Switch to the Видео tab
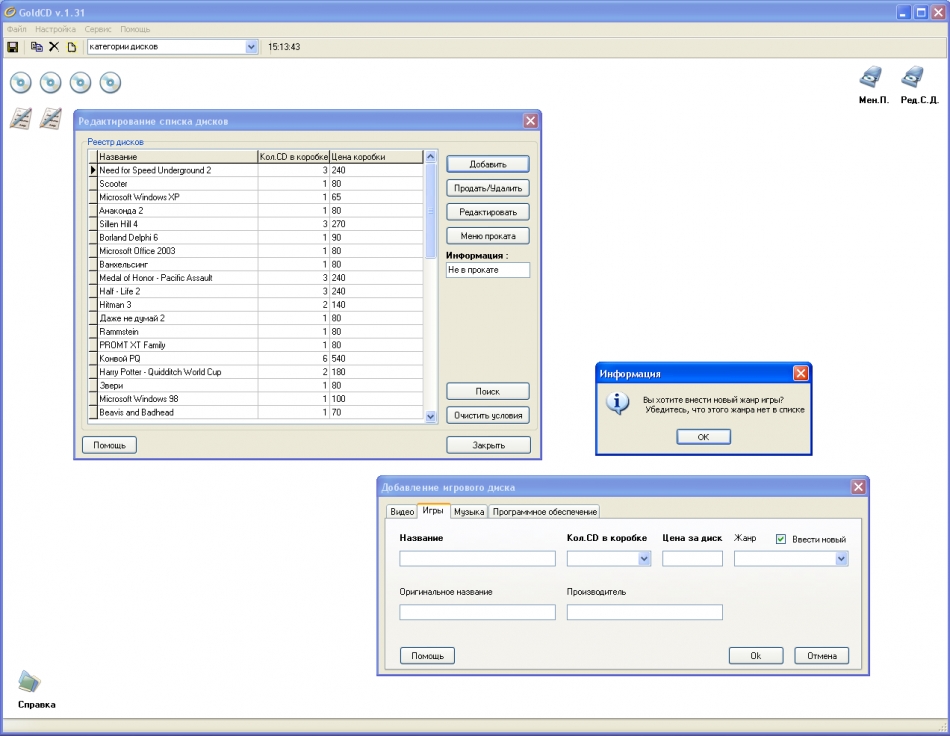The height and width of the screenshot is (736, 950). click(402, 512)
